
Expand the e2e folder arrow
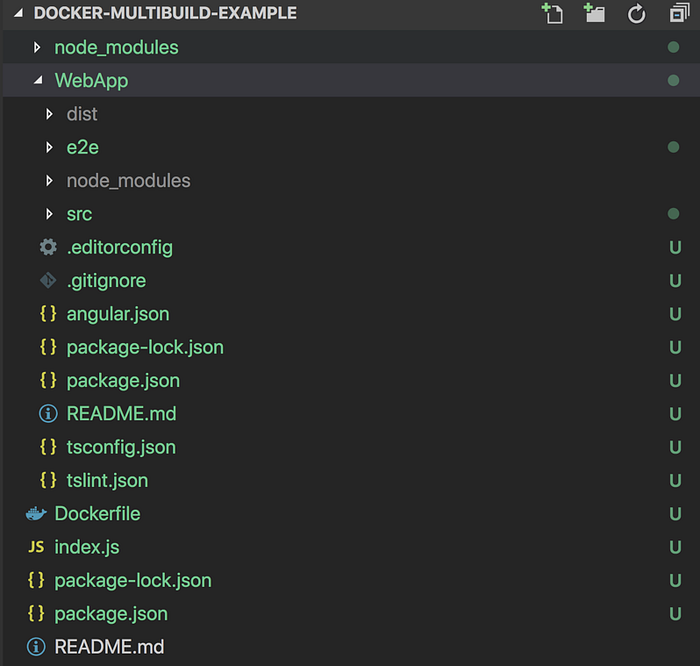point(49,147)
